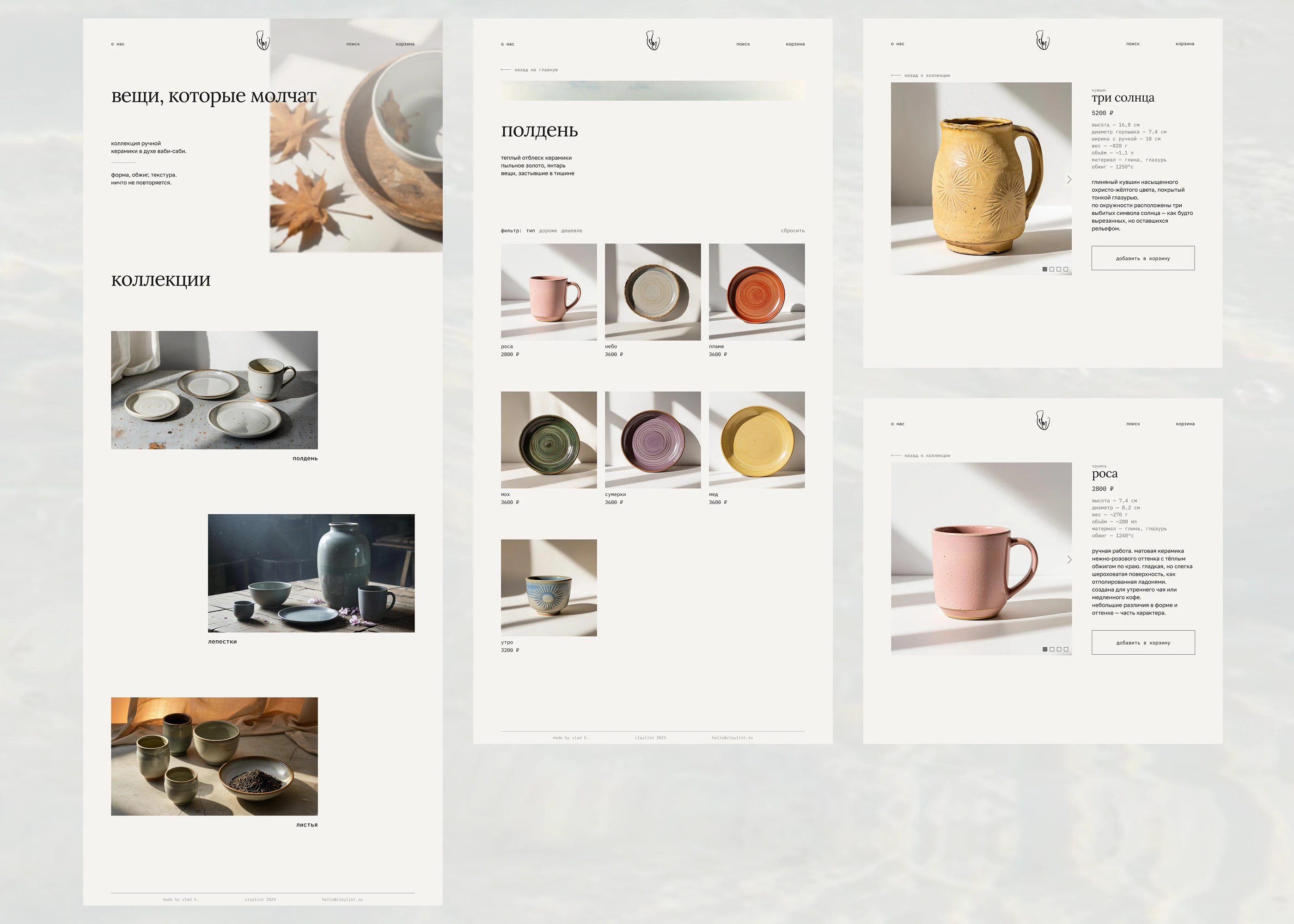Image resolution: width=1294 pixels, height=924 pixels.
Task: Click logo icon on the роса product page
Action: (x=1043, y=420)
